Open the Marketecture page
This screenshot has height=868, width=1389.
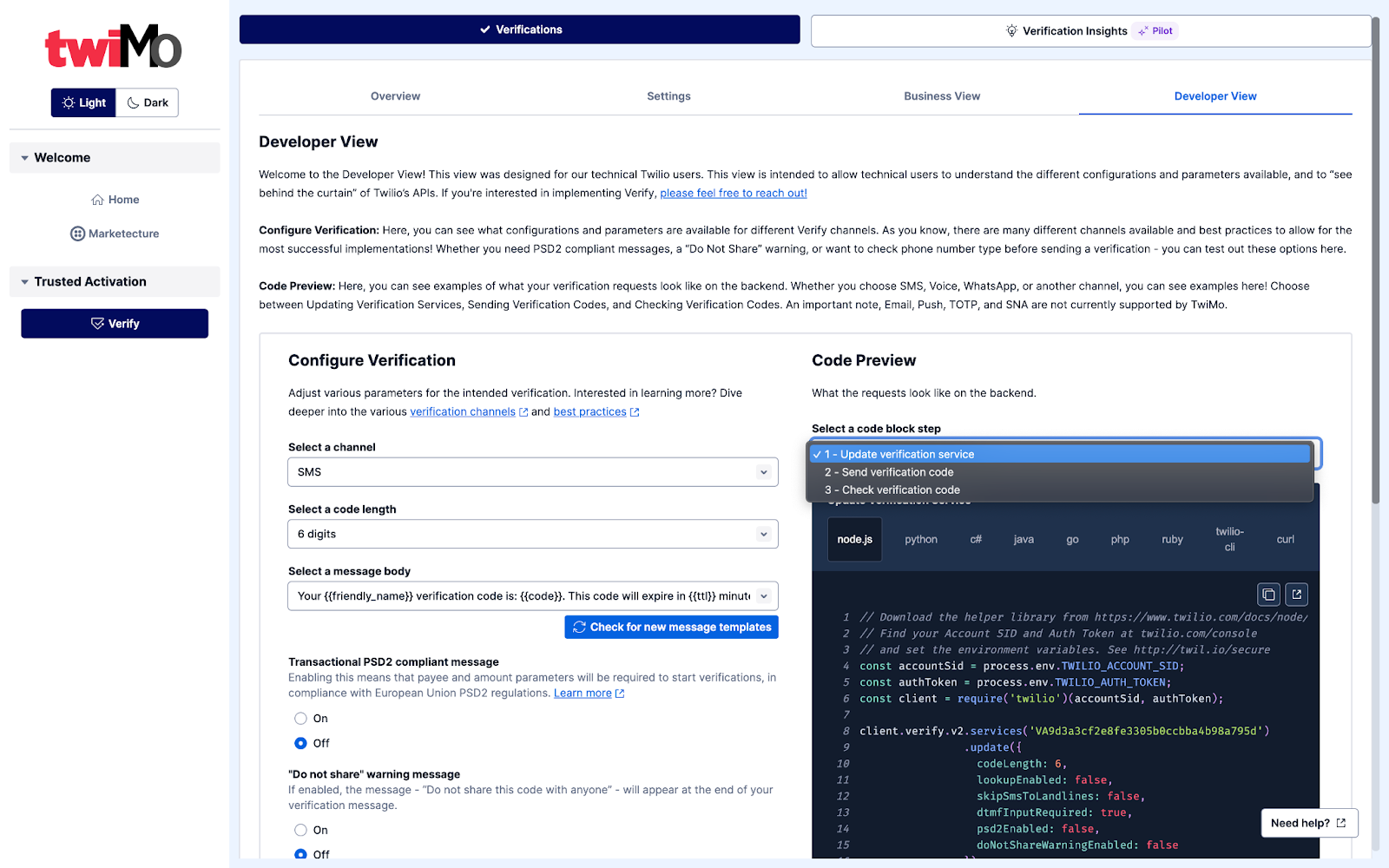pyautogui.click(x=115, y=233)
